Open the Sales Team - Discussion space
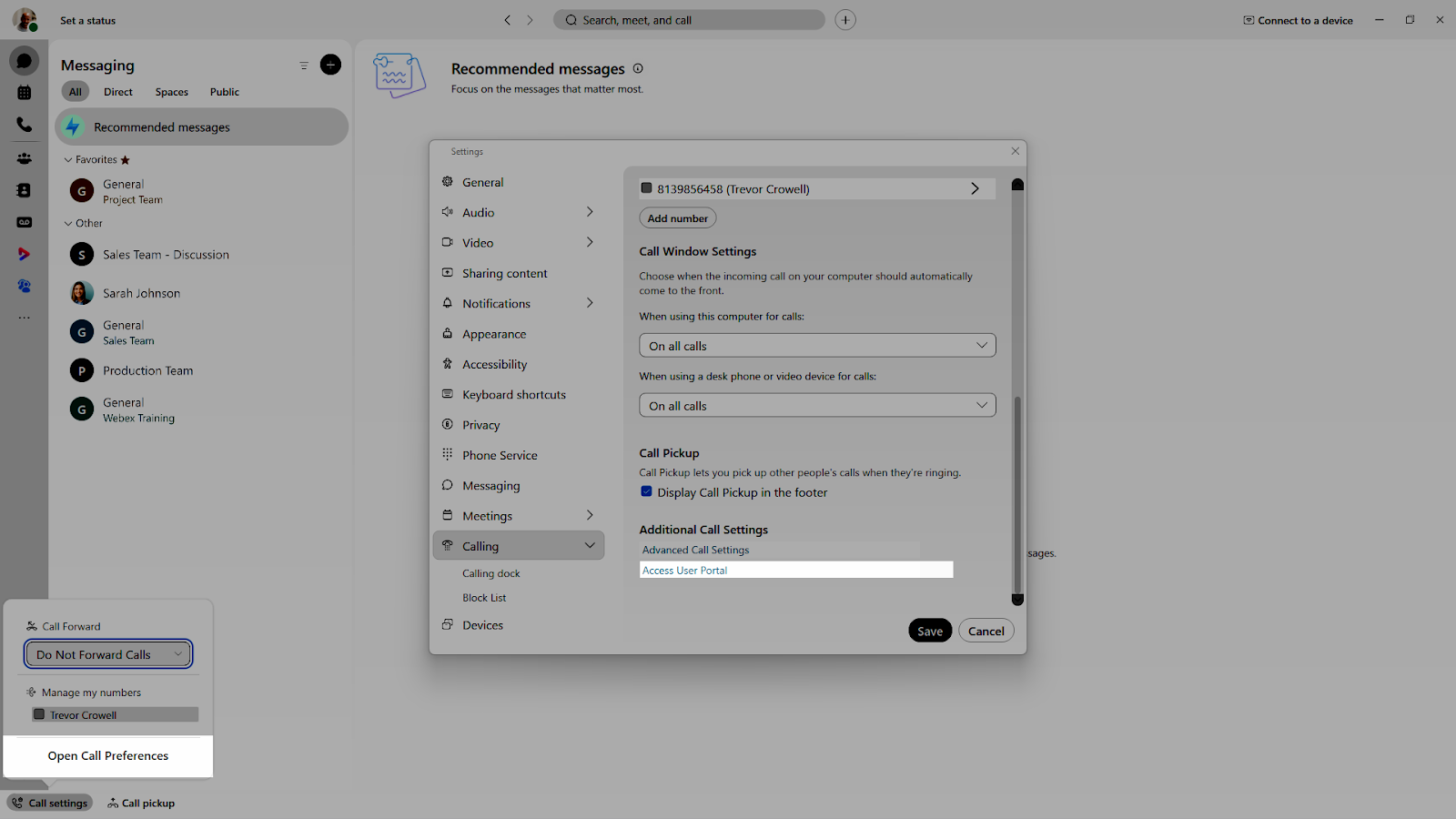This screenshot has height=819, width=1456. 202,255
